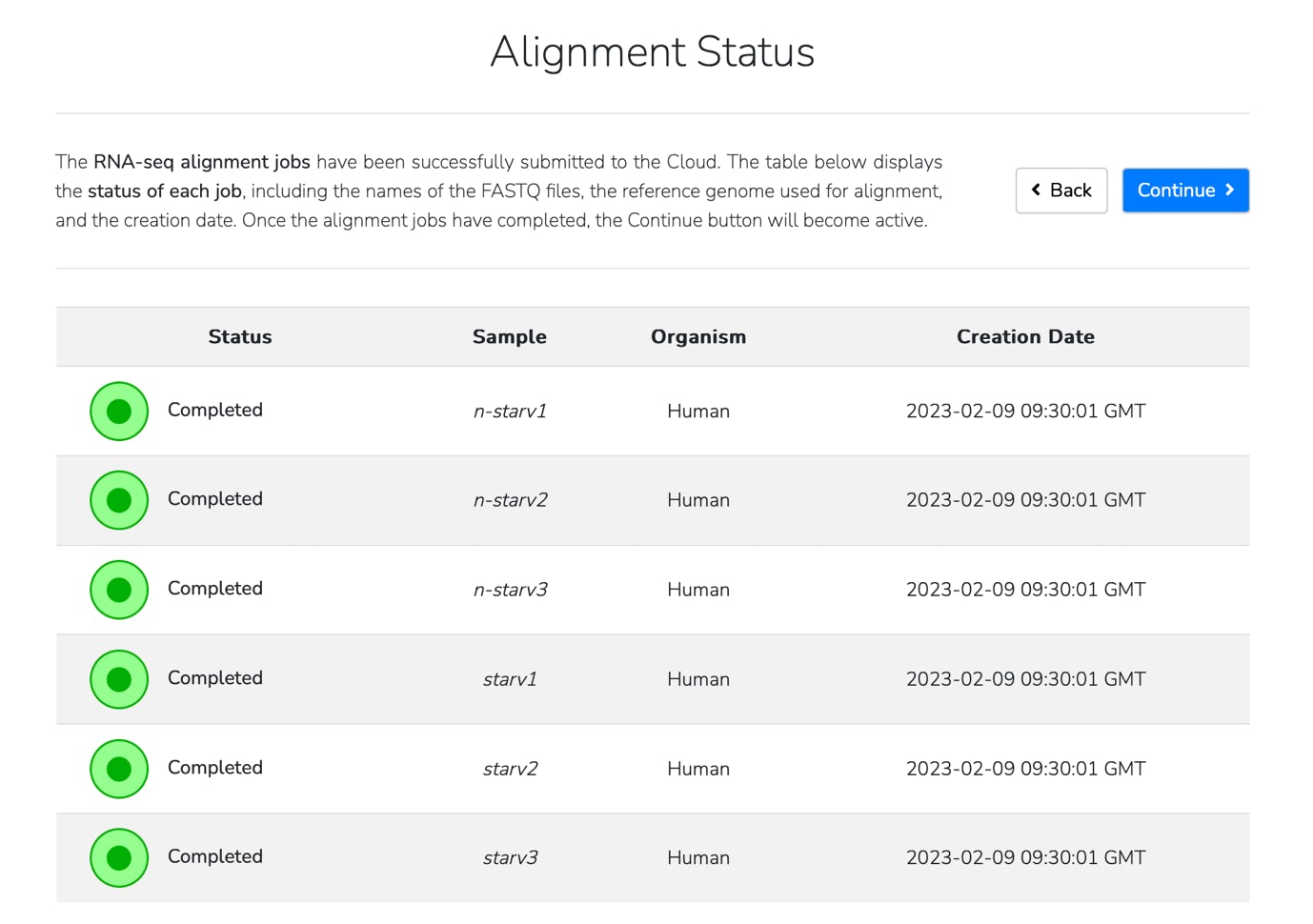Go back using the Back button
Image resolution: width=1313 pixels, height=924 pixels.
tap(1060, 191)
